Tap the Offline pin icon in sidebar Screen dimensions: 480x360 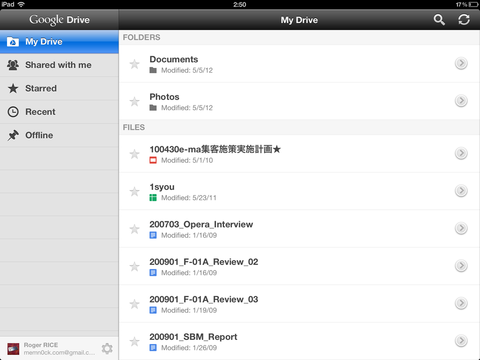click(x=13, y=135)
